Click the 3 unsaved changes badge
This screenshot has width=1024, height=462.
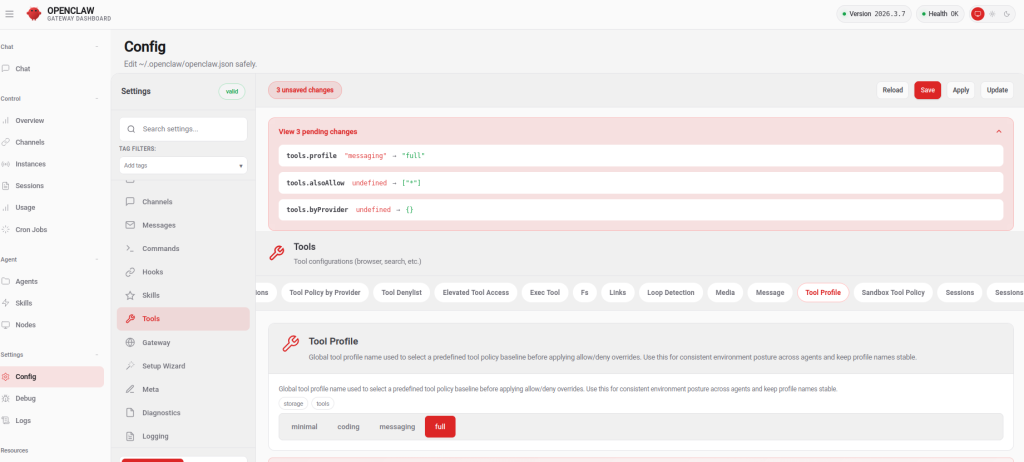coord(305,90)
